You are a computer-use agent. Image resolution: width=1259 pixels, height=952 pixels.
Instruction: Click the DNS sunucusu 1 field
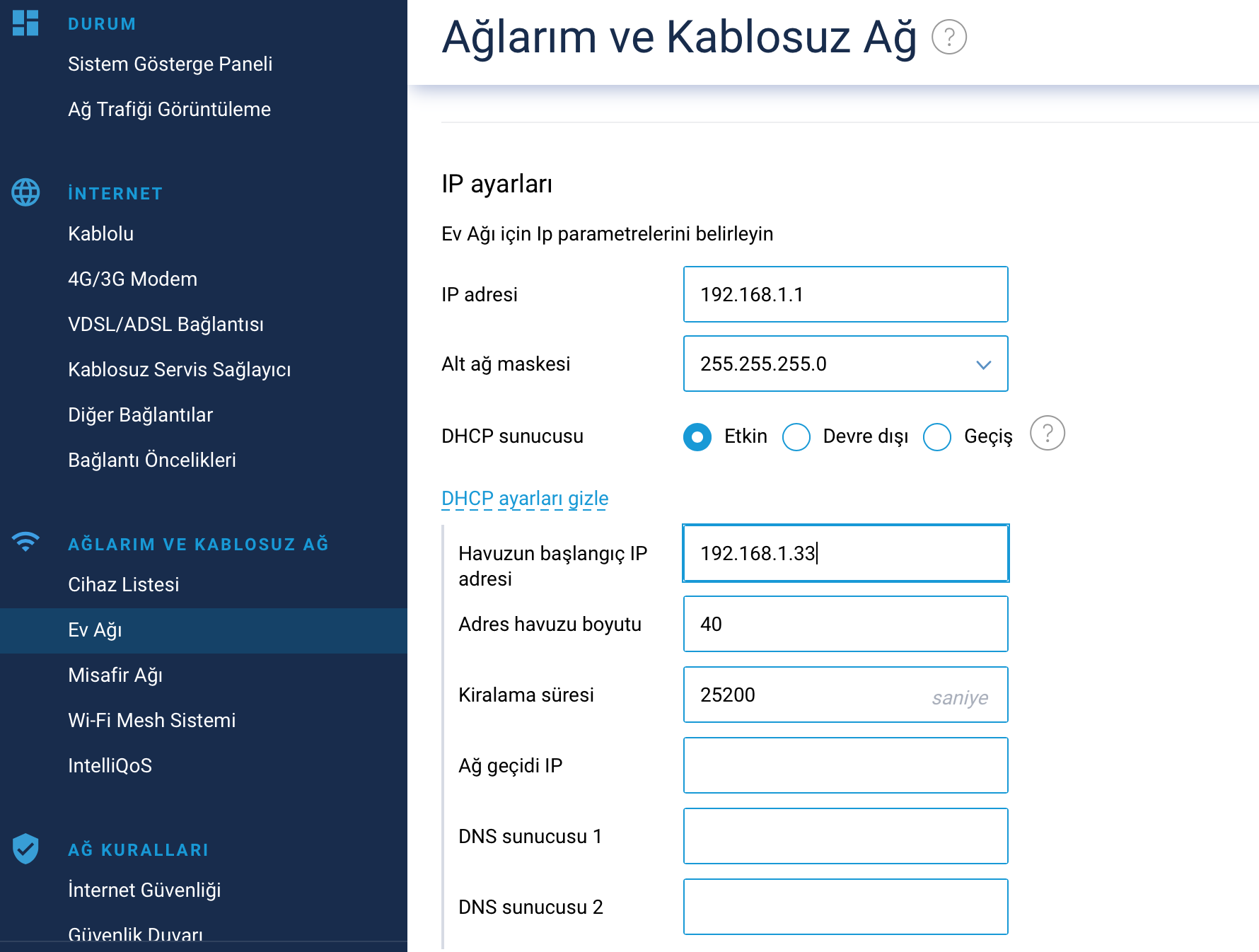click(845, 836)
